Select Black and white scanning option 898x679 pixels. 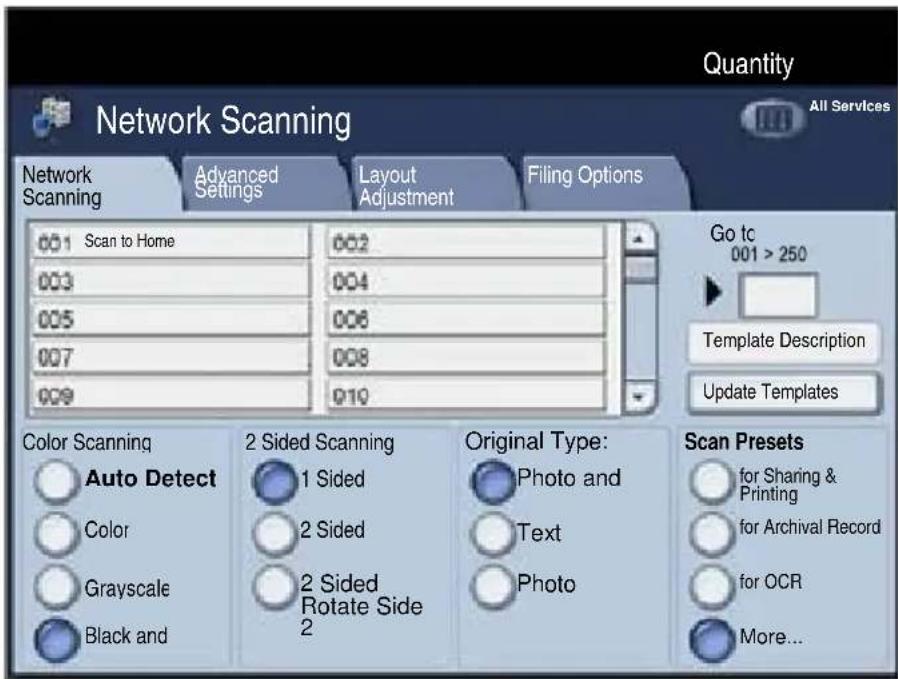(x=56, y=638)
